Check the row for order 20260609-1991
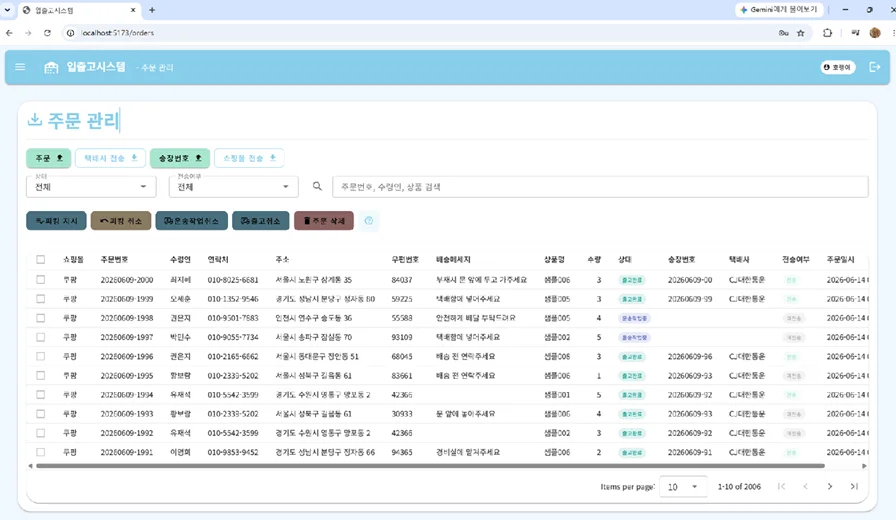 (x=41, y=452)
